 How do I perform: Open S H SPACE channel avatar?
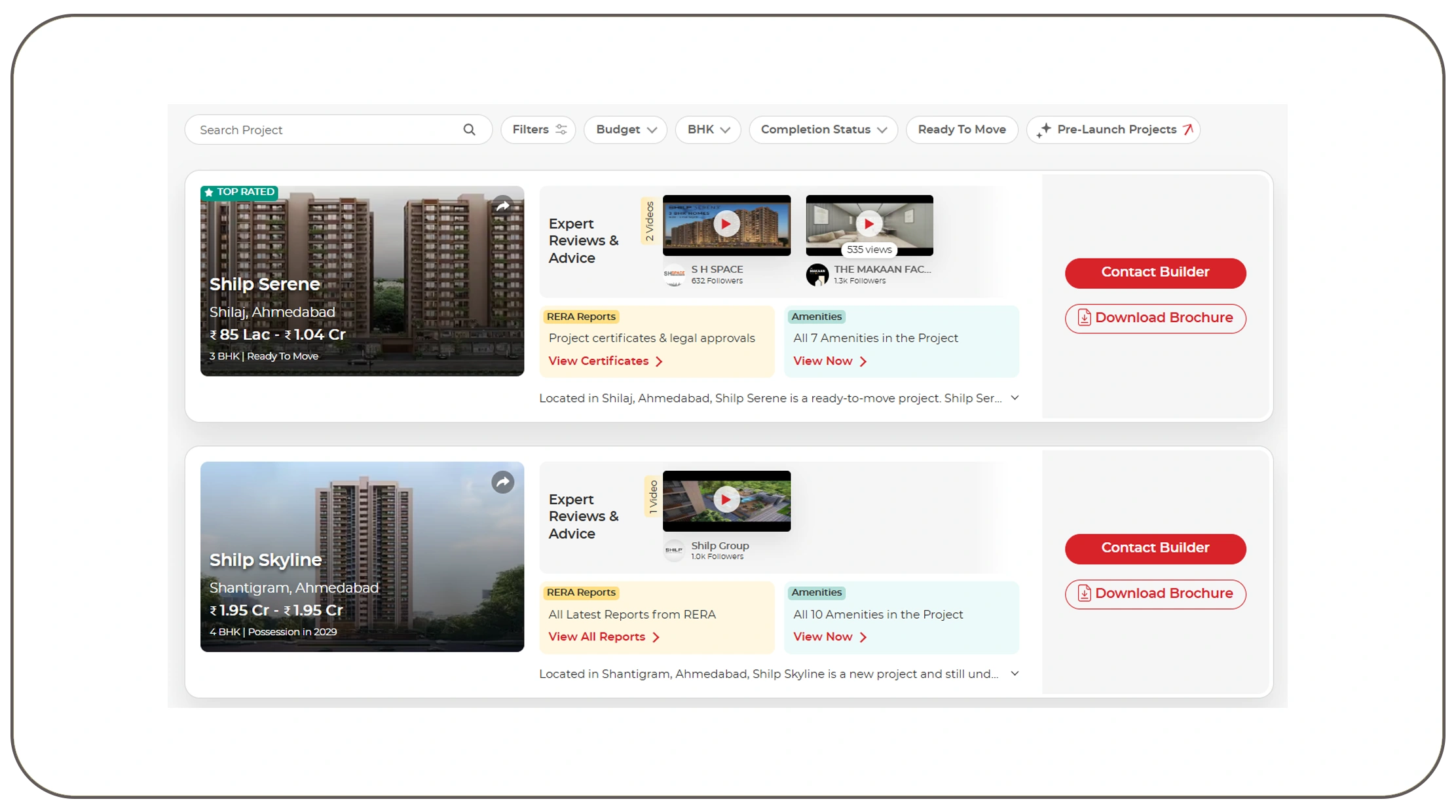coord(674,274)
